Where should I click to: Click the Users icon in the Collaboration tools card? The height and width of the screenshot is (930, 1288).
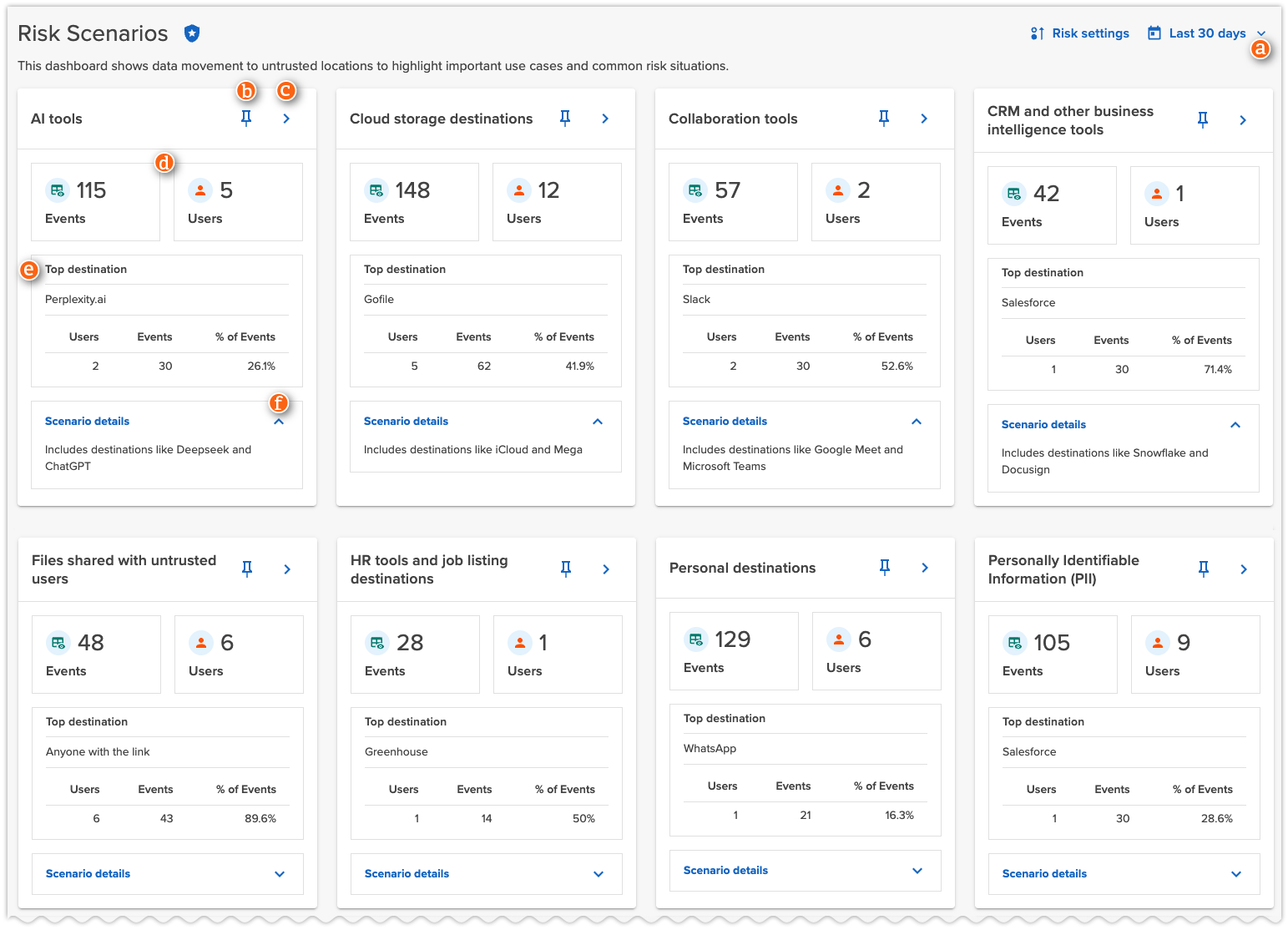pos(838,190)
